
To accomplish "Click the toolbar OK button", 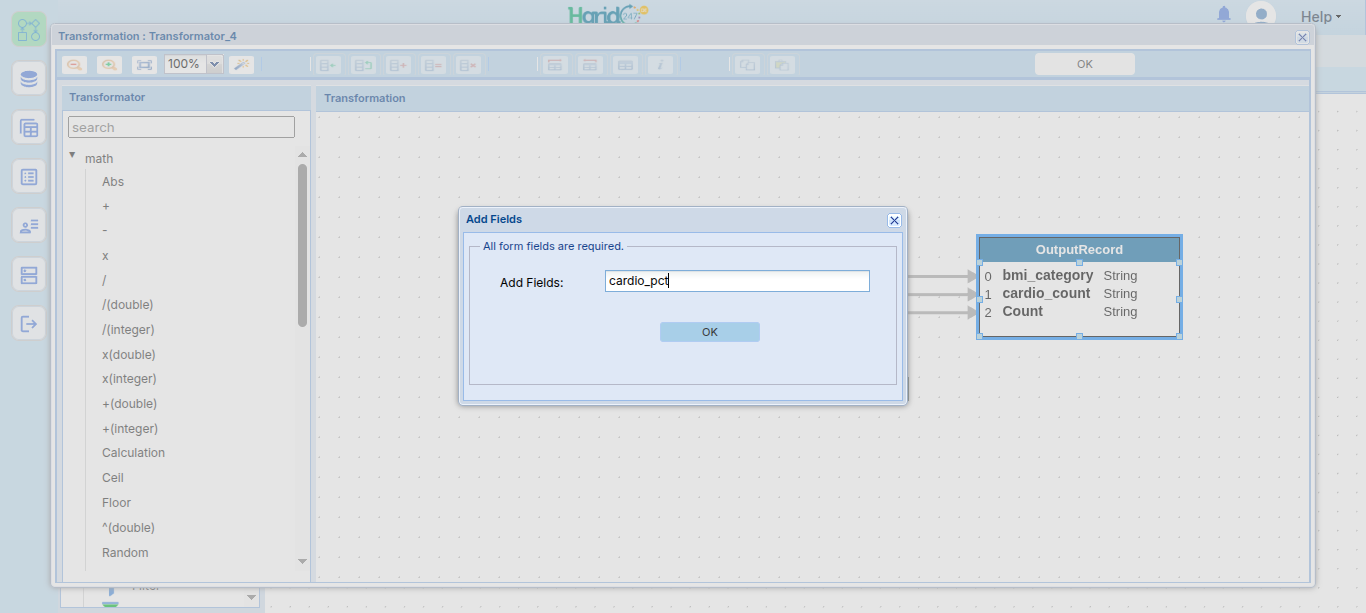I will (1085, 64).
